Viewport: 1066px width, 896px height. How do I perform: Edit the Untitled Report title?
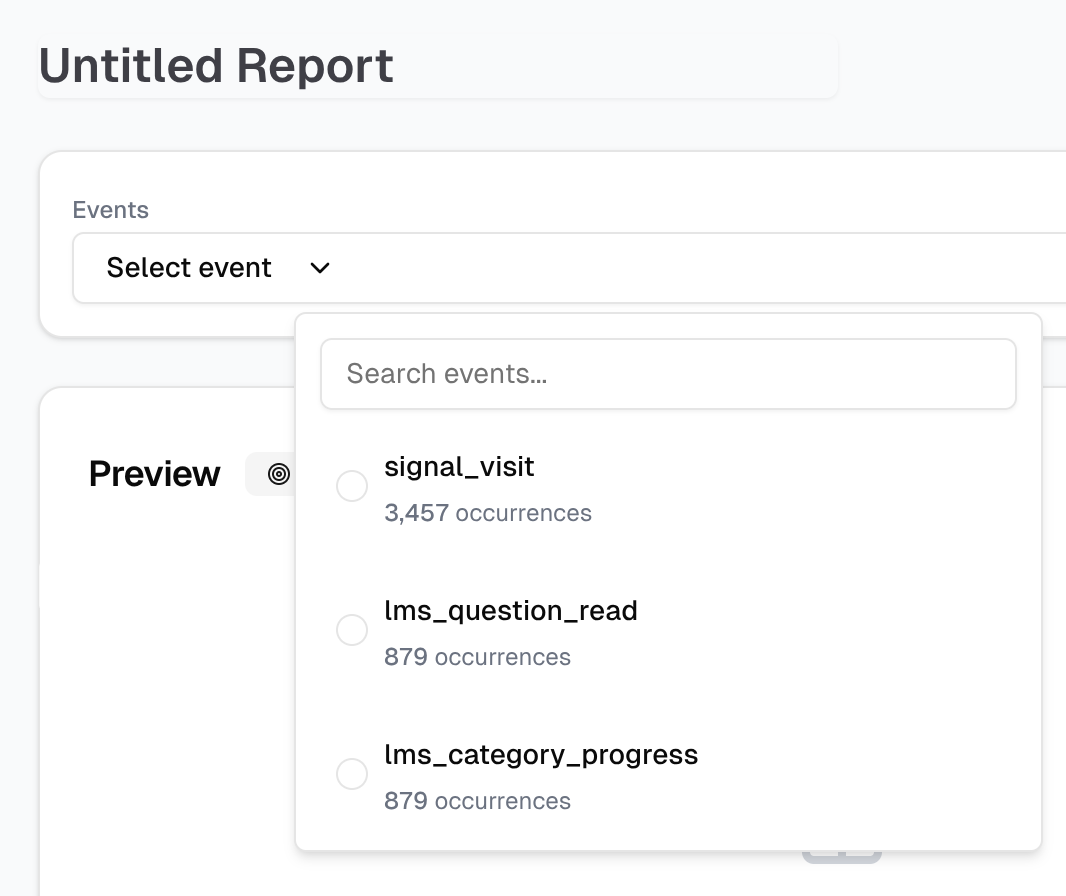216,66
